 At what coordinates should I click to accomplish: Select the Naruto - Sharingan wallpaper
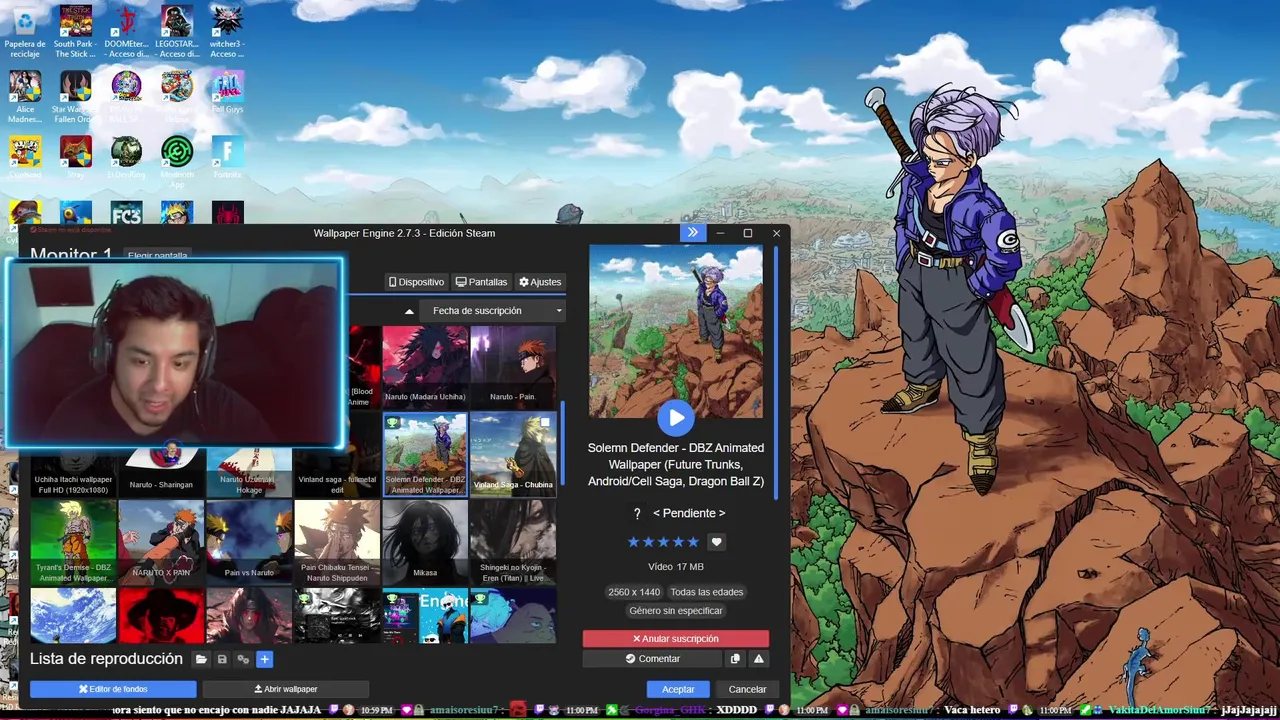coord(161,472)
